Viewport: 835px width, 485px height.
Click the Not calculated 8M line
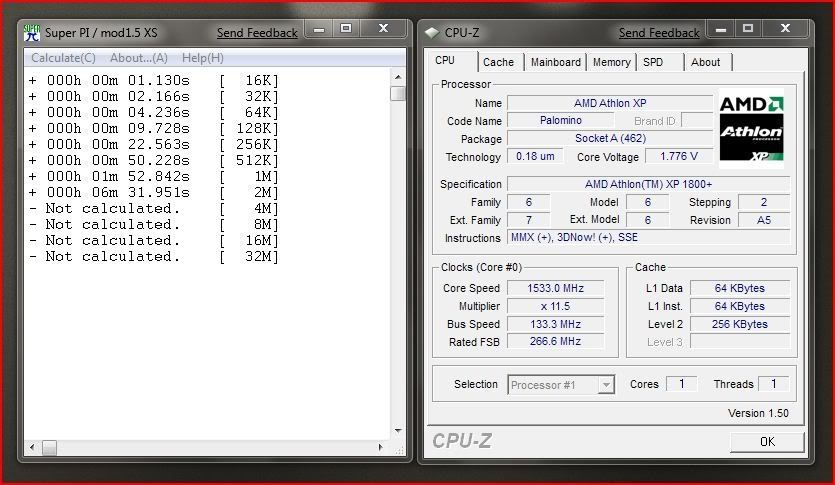[x=153, y=224]
